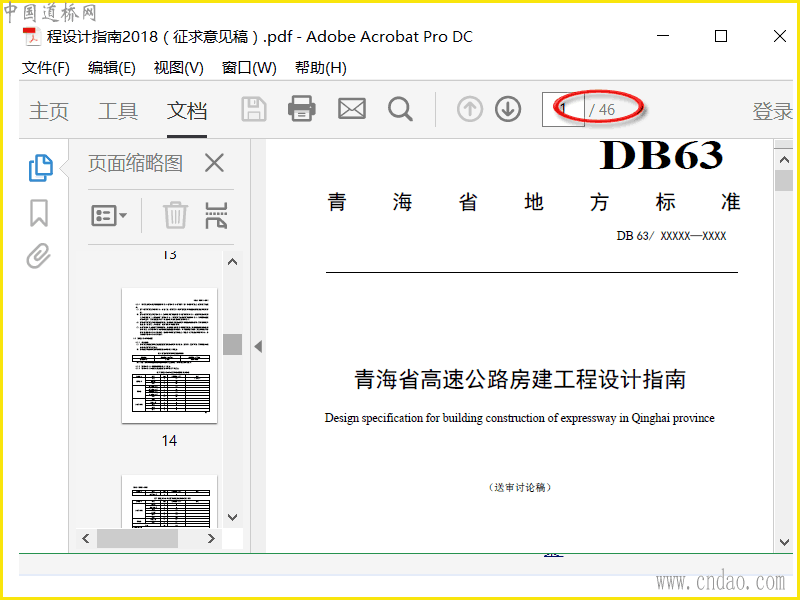This screenshot has width=800, height=600.
Task: Open the 编辑(E) menu
Action: click(111, 67)
